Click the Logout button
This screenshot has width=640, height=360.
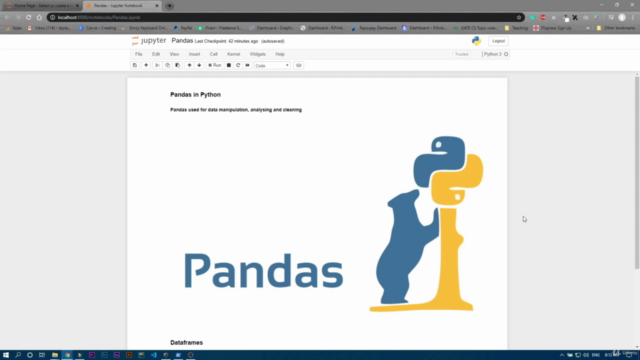click(x=498, y=41)
